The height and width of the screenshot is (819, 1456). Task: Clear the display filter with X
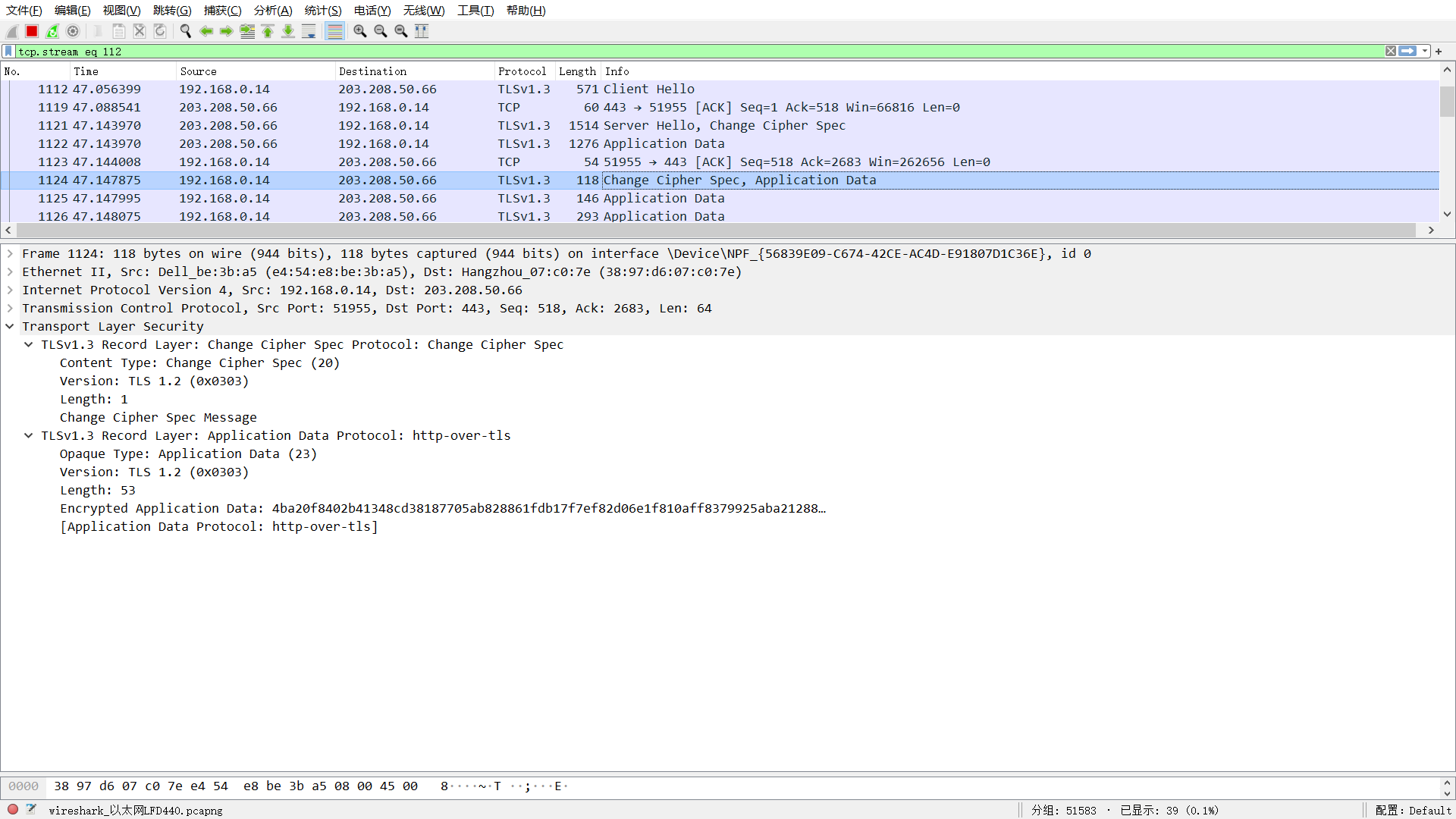1390,52
